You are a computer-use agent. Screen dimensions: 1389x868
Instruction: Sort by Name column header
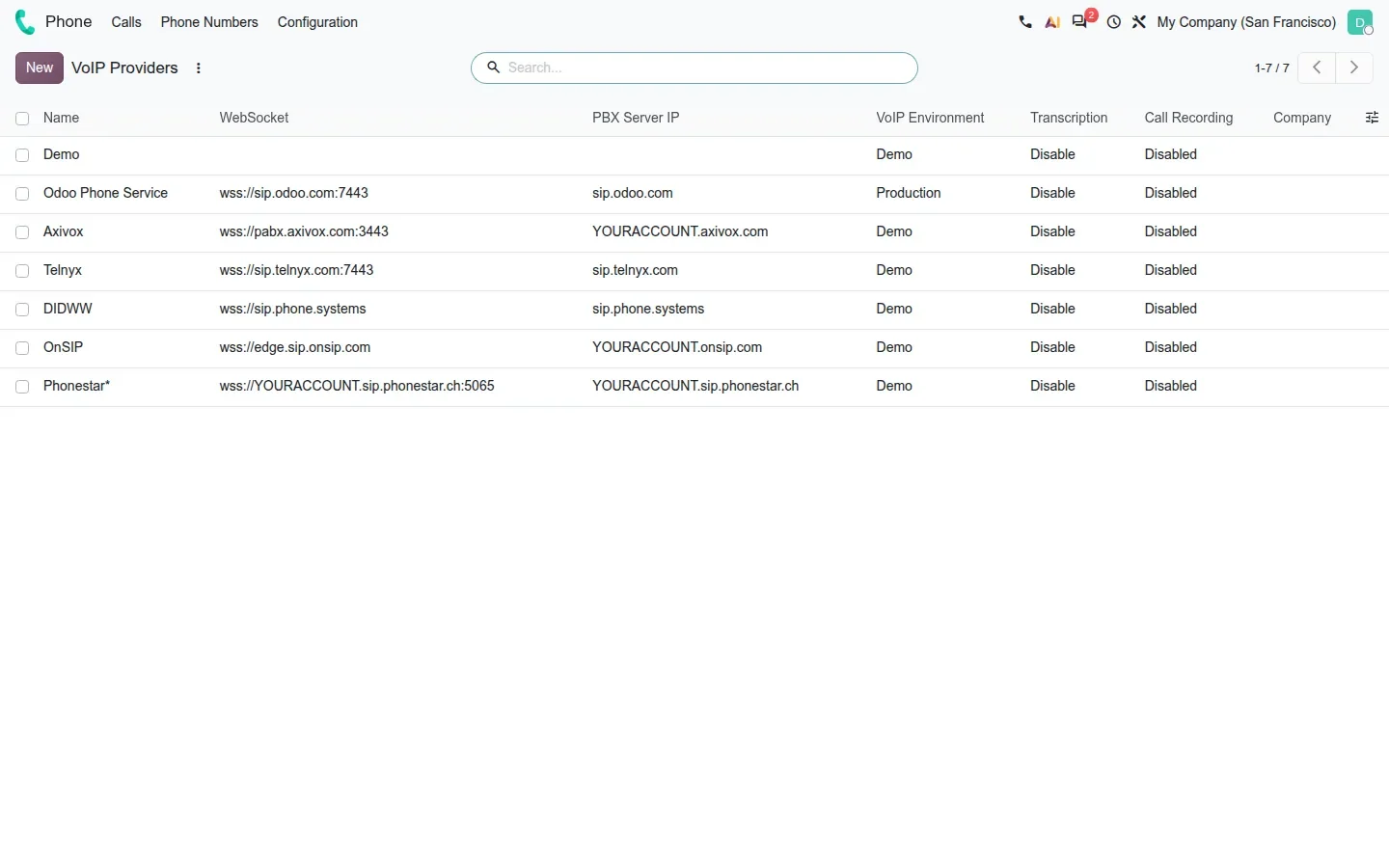pyautogui.click(x=61, y=118)
